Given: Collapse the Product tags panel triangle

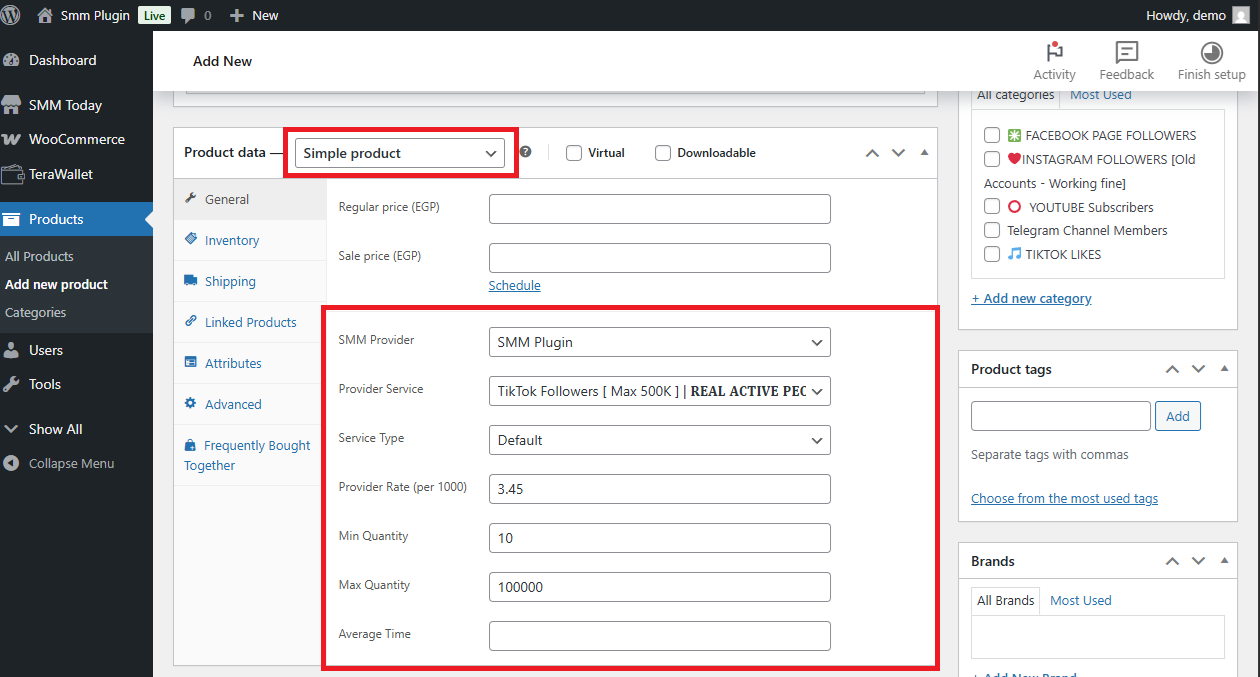Looking at the screenshot, I should coord(1223,369).
